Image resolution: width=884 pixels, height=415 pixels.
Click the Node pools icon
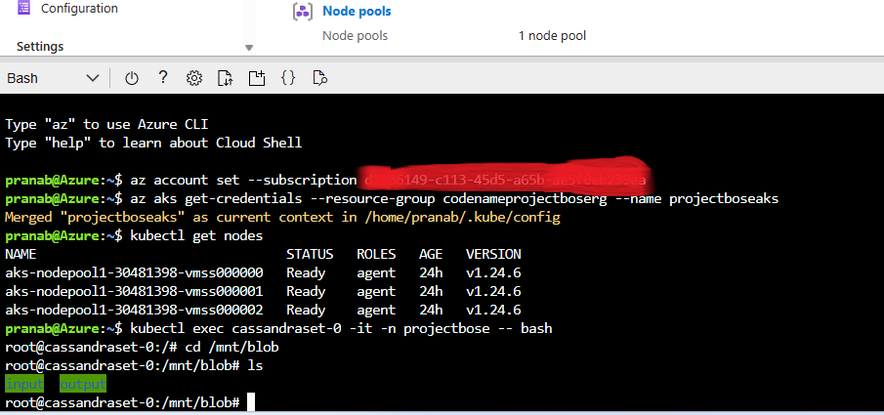(x=302, y=12)
